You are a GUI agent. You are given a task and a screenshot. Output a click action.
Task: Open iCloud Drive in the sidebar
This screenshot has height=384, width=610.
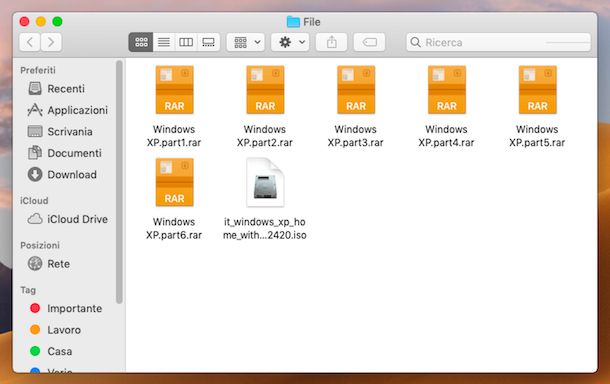coord(68,219)
